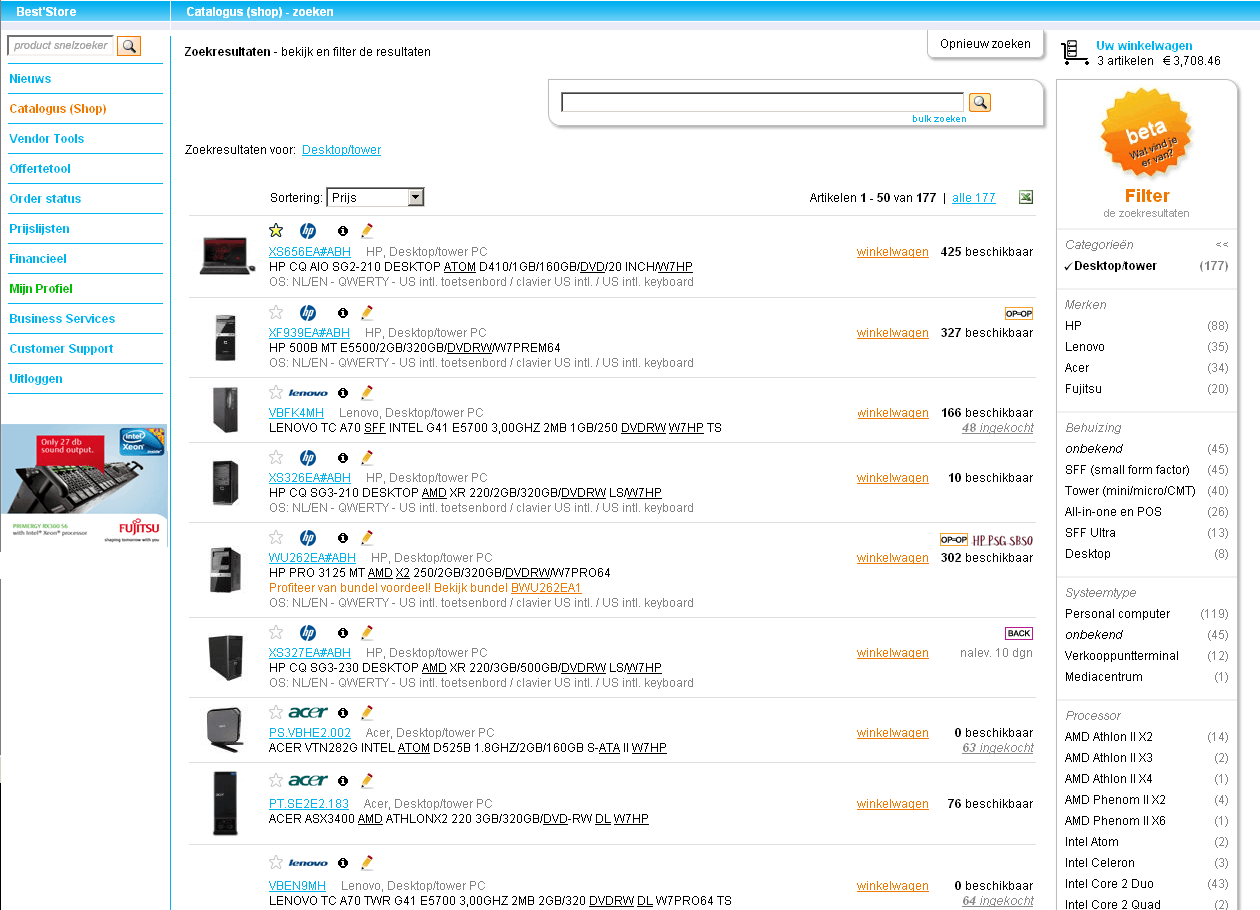Click info icon for VBEN9MH

point(343,862)
